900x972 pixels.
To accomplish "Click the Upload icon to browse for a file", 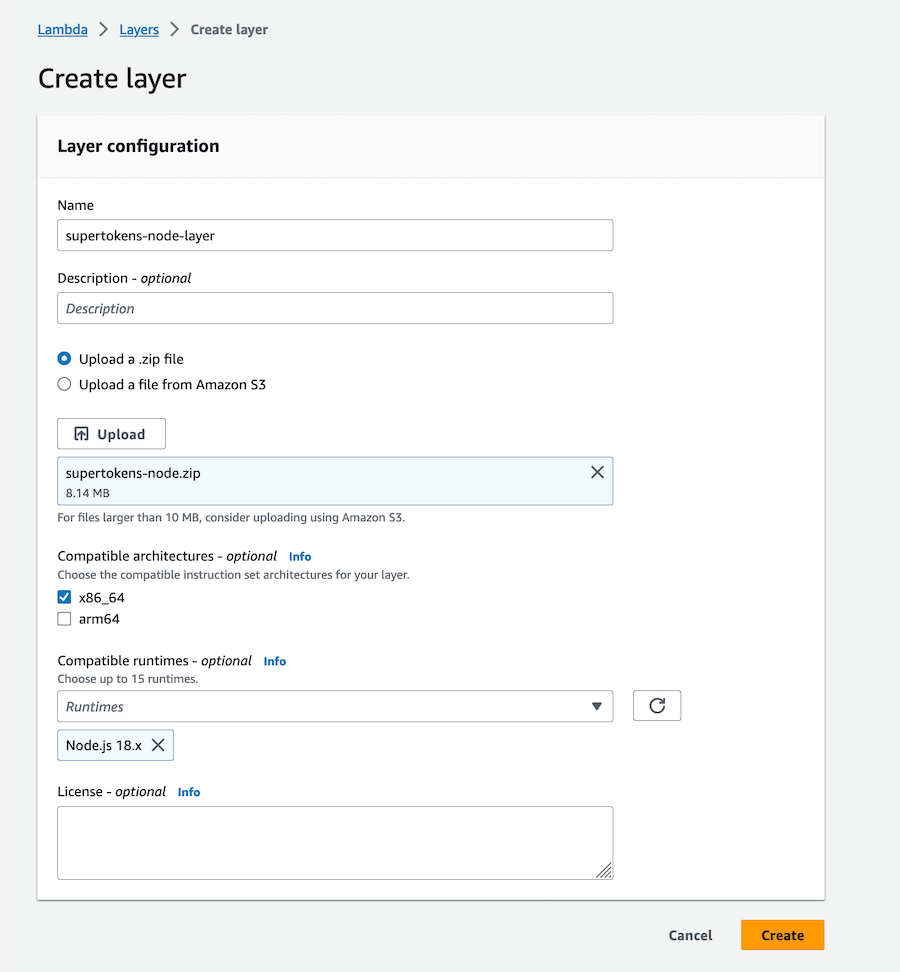I will coord(110,433).
